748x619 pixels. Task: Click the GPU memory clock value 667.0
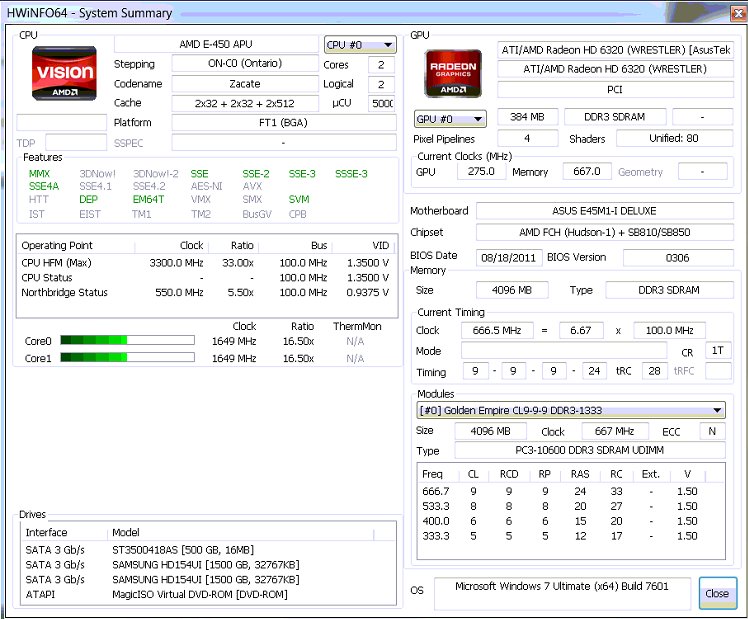(x=587, y=171)
